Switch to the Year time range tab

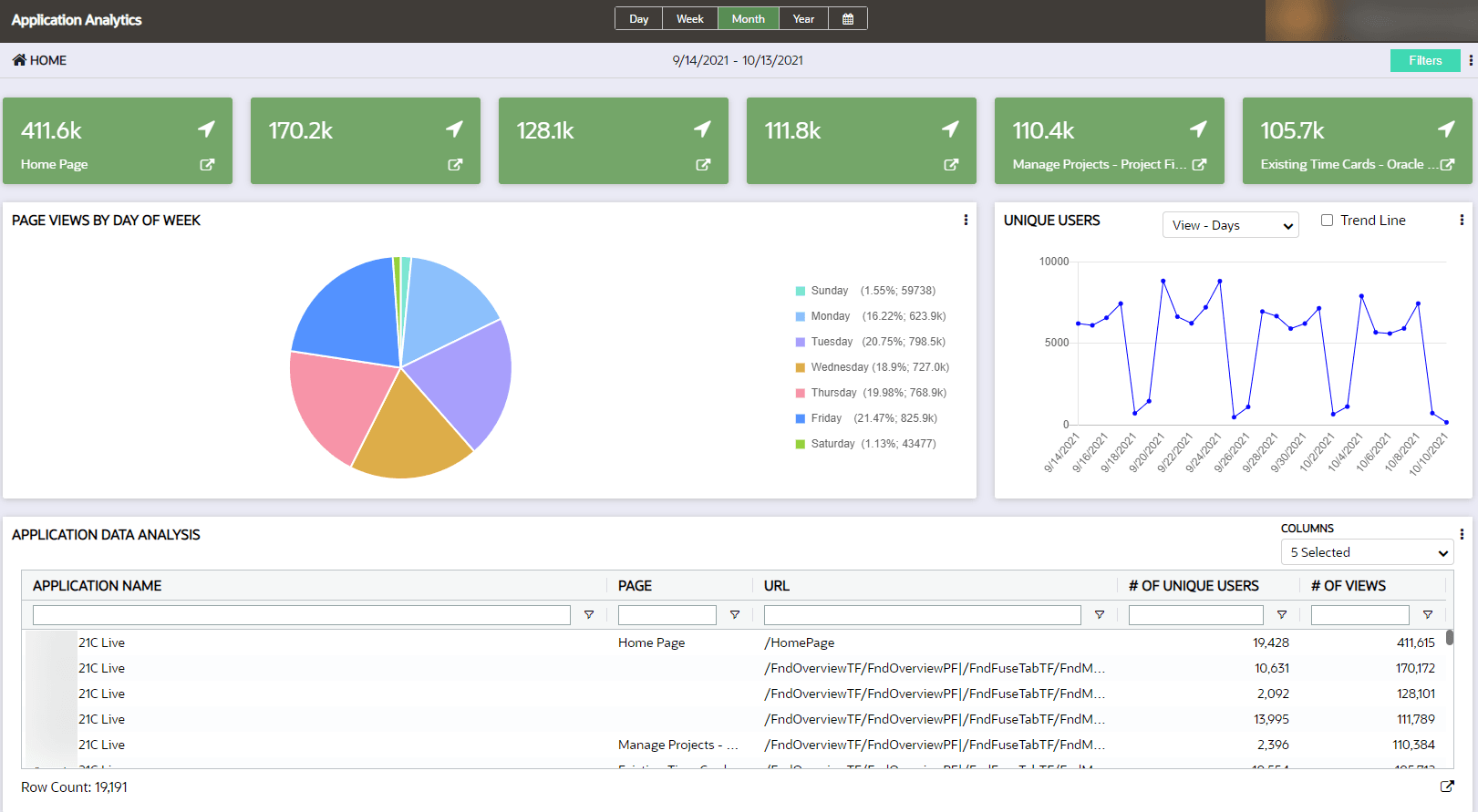tap(803, 19)
